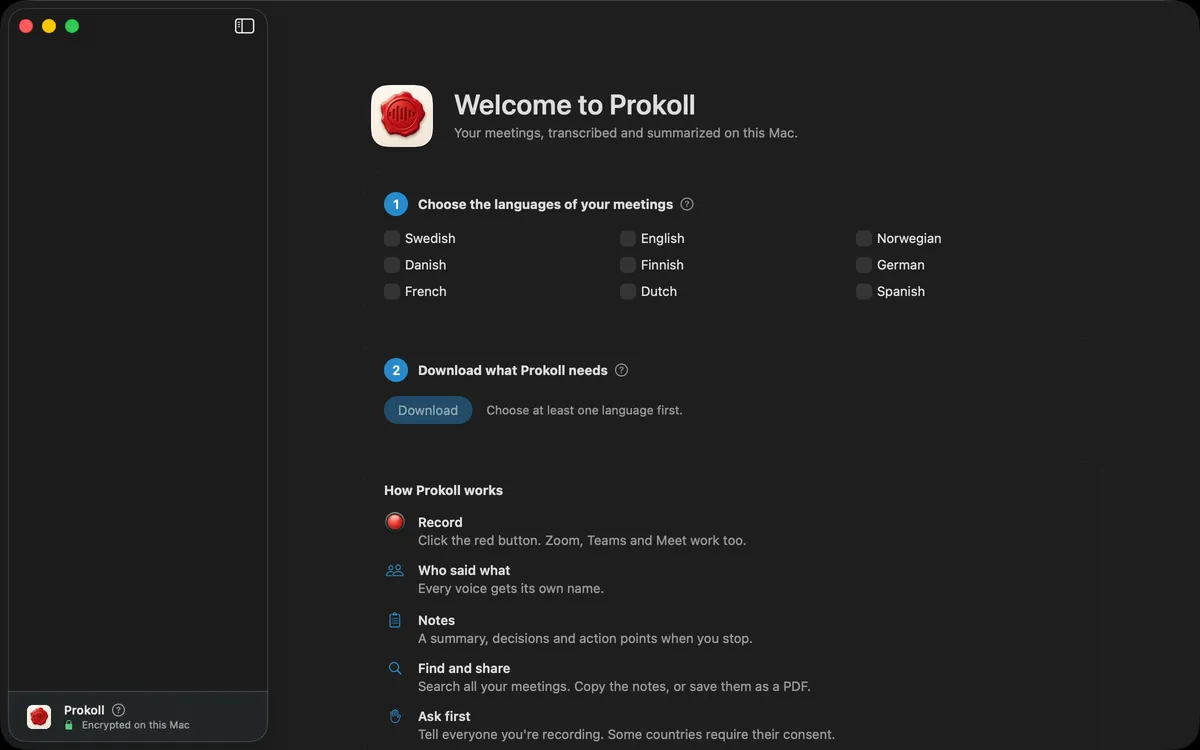Click the red Record icon
This screenshot has height=750, width=1200.
point(395,521)
